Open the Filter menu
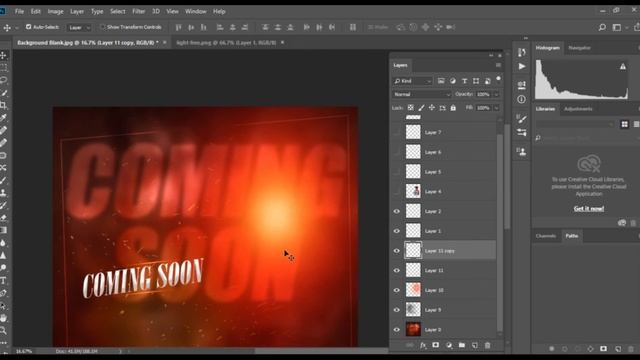The height and width of the screenshot is (360, 640). [x=138, y=11]
